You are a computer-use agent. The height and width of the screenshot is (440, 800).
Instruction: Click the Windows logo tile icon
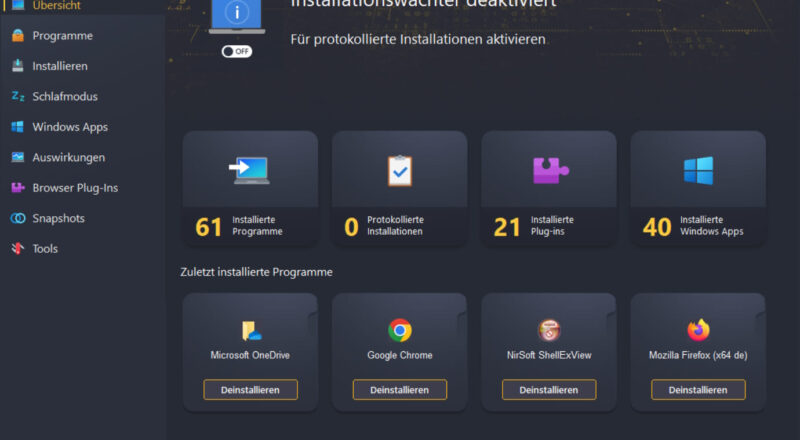coord(698,170)
